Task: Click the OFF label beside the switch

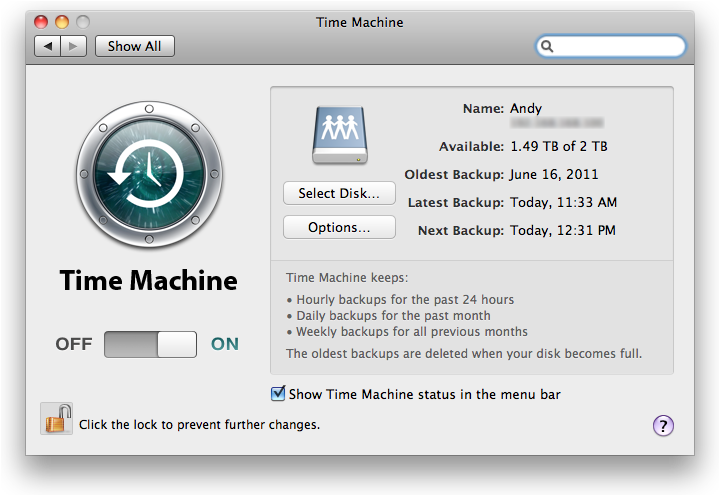Action: (74, 344)
